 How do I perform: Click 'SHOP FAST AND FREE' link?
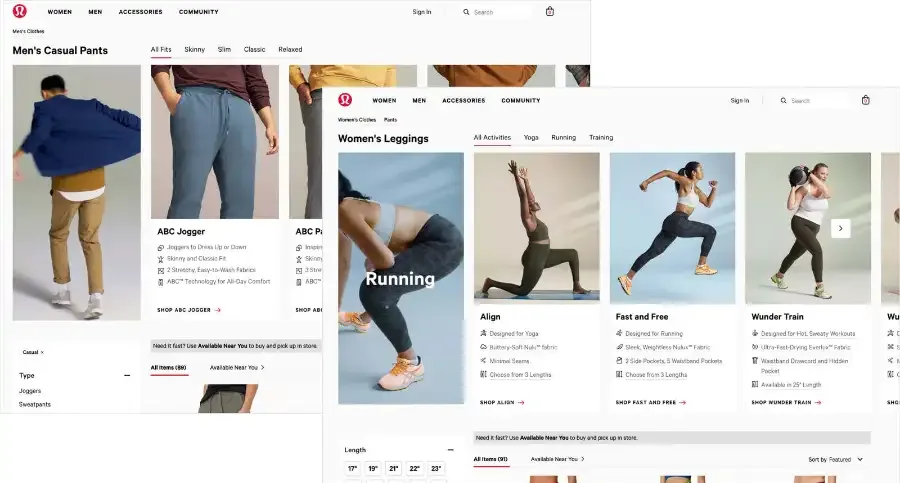pos(651,403)
